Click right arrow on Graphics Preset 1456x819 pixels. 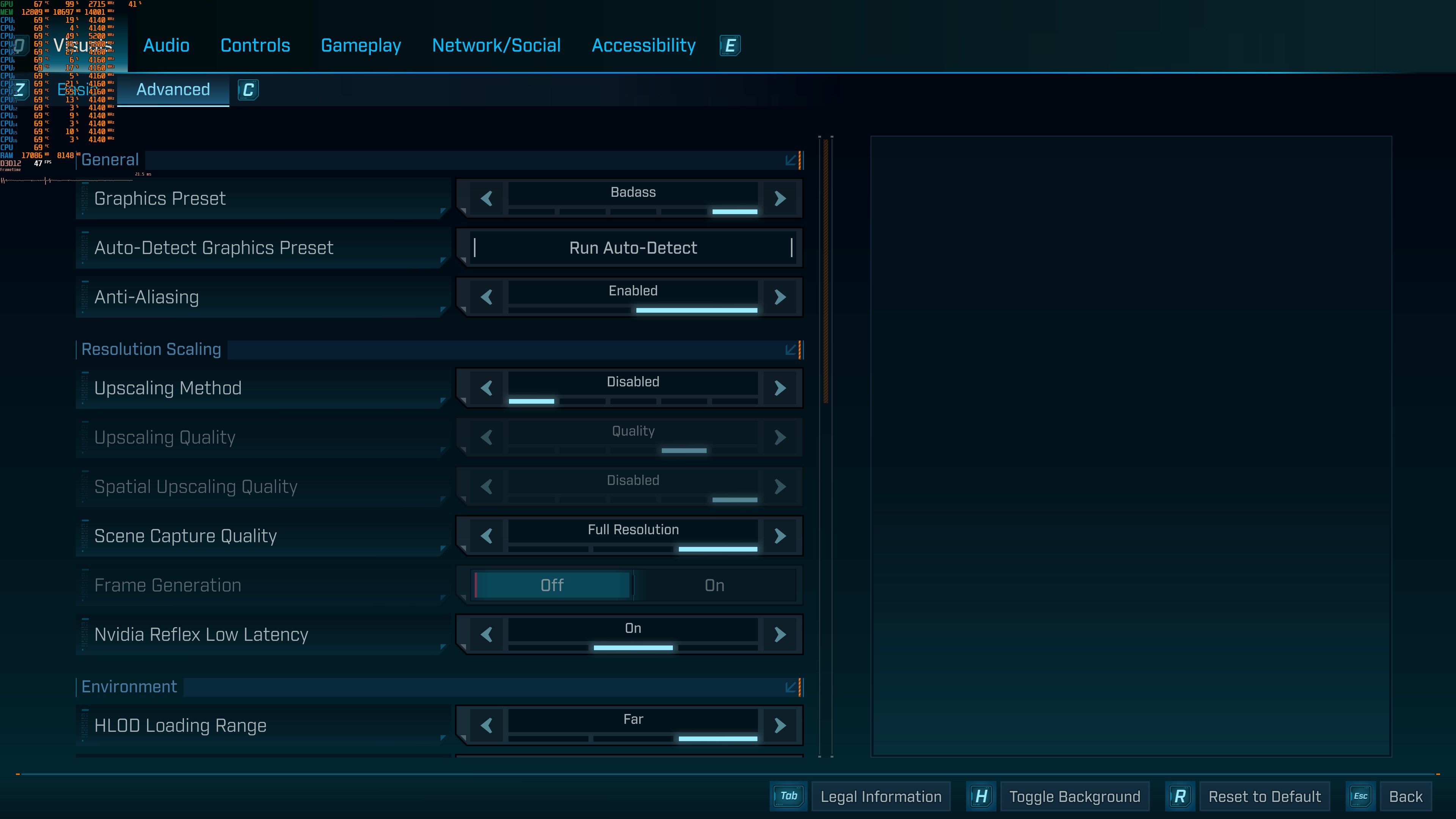(x=780, y=198)
